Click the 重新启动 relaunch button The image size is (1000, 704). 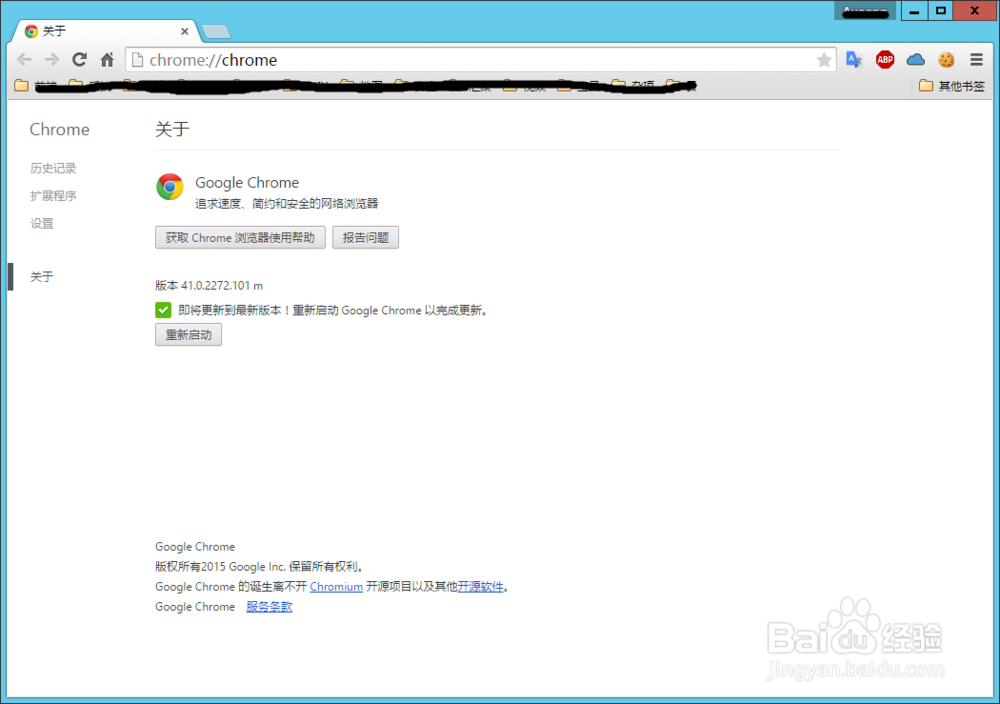[x=188, y=335]
